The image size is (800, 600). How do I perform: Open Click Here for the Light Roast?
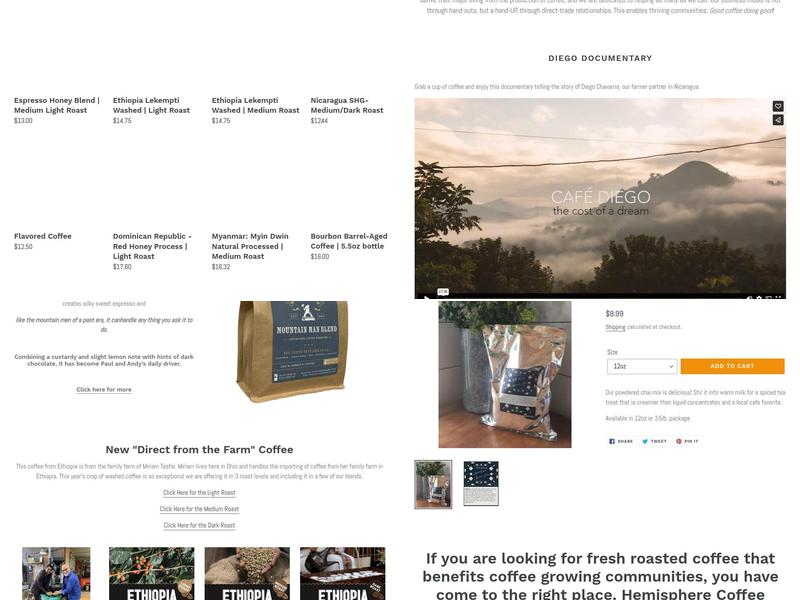tap(199, 492)
